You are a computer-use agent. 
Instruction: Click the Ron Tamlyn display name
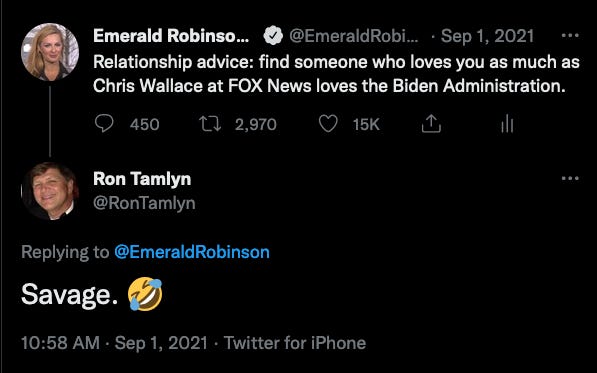pos(142,179)
